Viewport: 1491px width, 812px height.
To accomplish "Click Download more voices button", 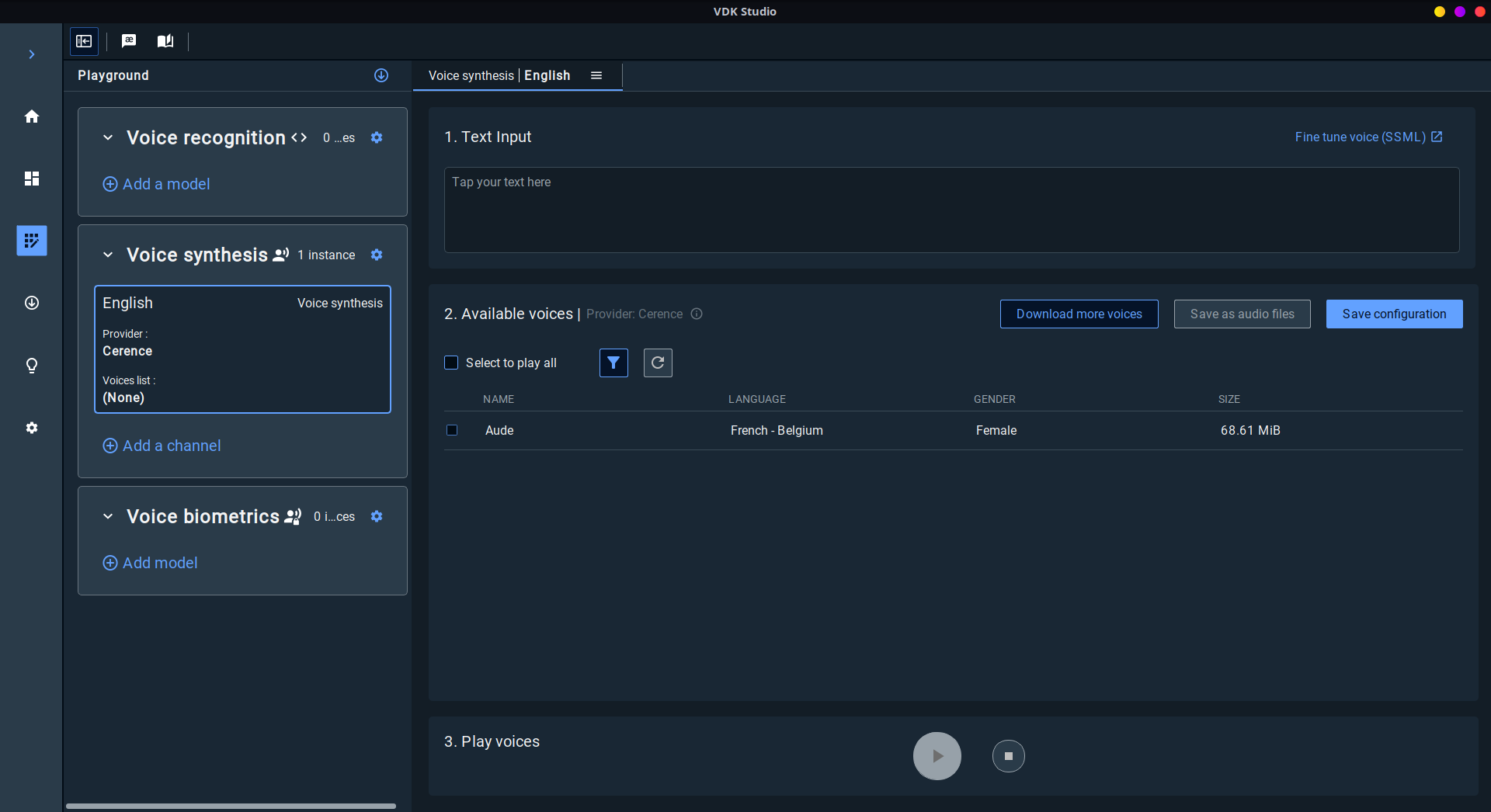I will pos(1079,314).
